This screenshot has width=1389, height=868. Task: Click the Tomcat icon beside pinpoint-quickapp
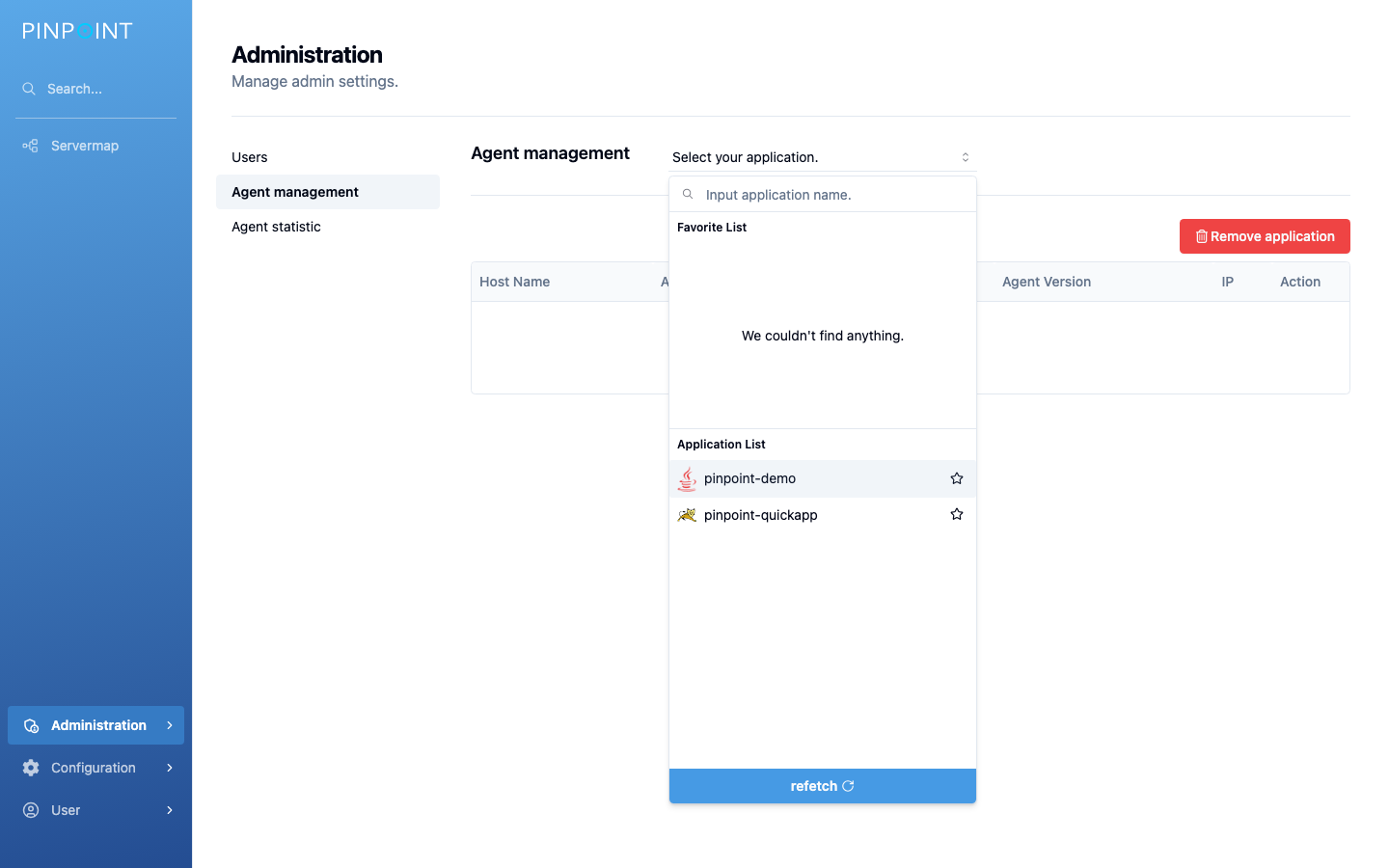click(687, 515)
